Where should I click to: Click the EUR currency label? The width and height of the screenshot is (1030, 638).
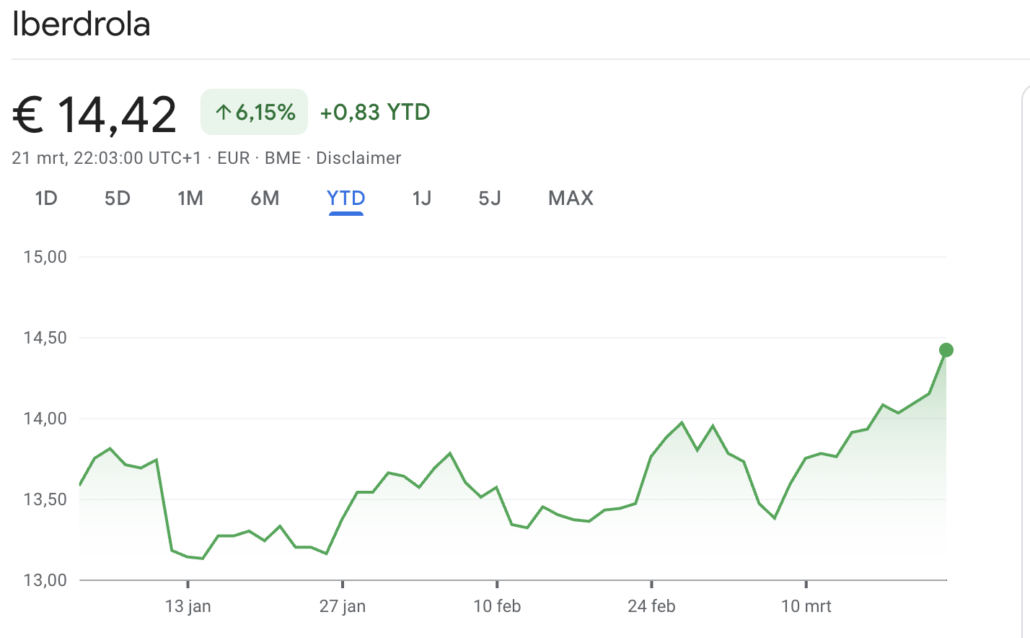233,158
